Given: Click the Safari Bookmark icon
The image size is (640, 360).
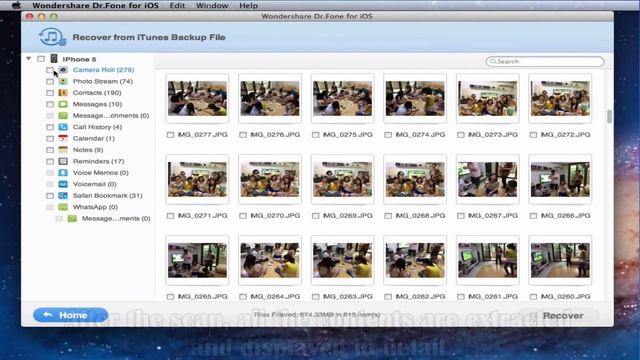Looking at the screenshot, I should 63,196.
